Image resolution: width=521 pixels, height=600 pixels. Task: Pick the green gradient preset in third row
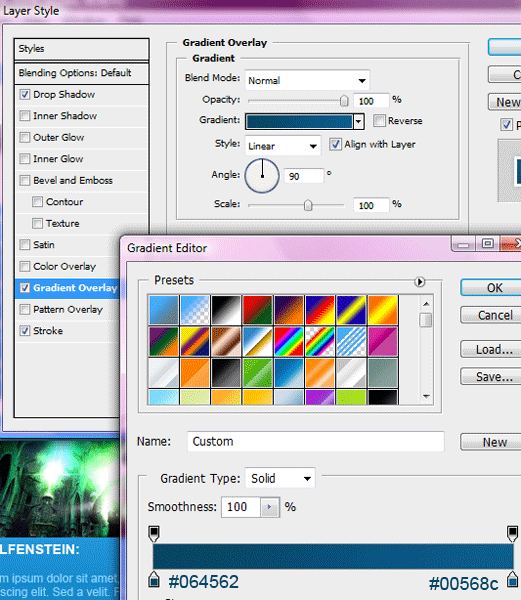click(257, 372)
